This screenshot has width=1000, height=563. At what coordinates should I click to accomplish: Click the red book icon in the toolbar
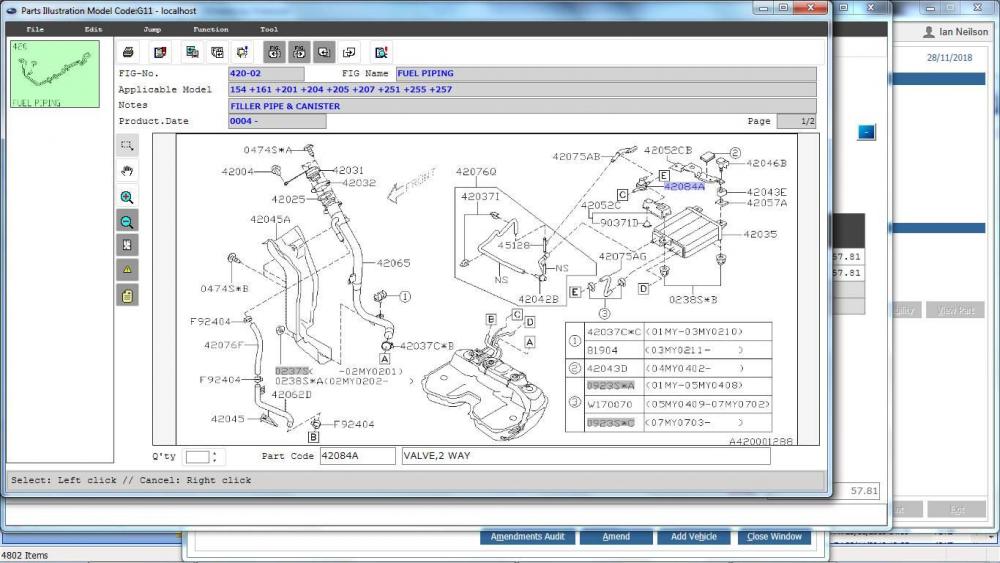click(x=159, y=52)
